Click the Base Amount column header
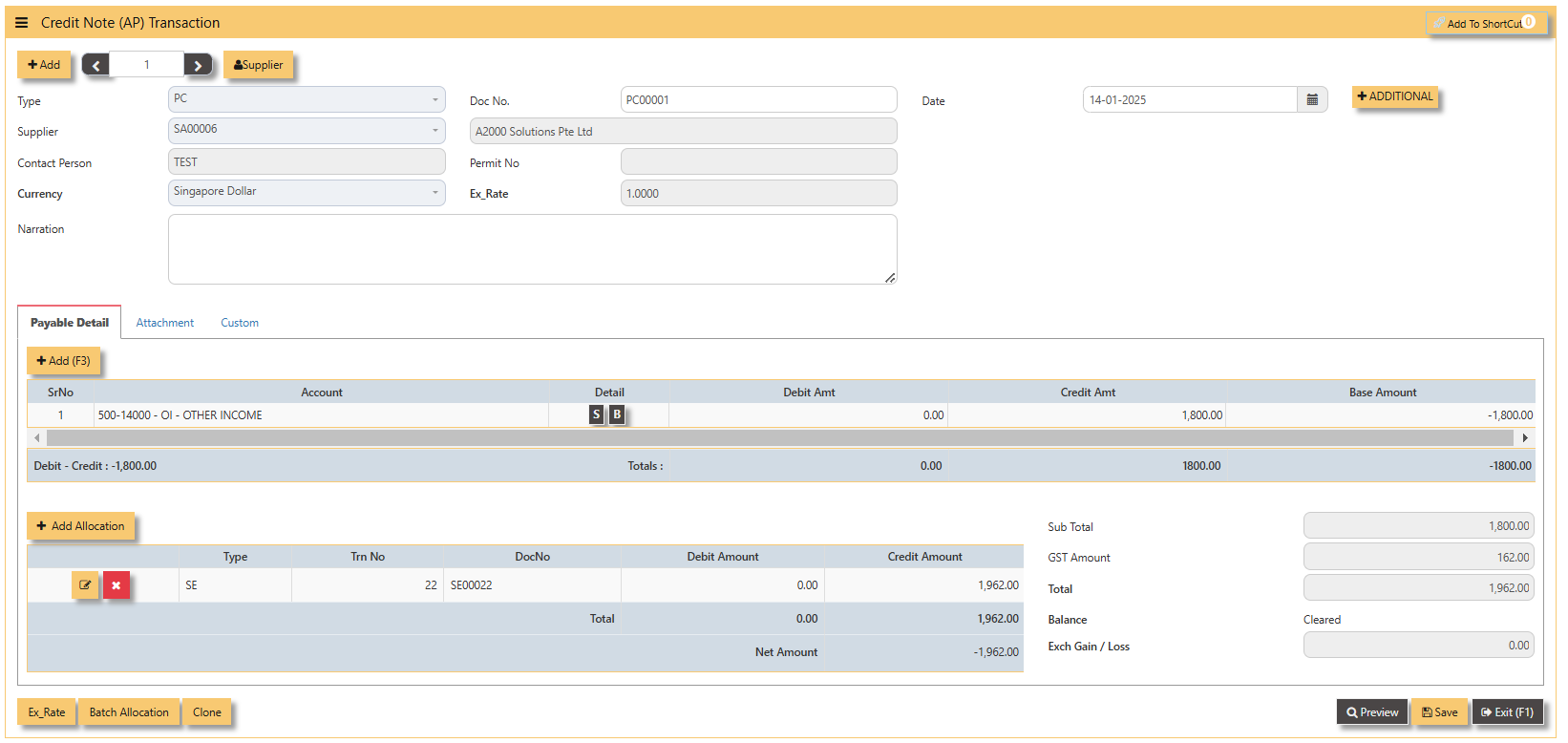Image resolution: width=1568 pixels, height=743 pixels. click(1381, 393)
